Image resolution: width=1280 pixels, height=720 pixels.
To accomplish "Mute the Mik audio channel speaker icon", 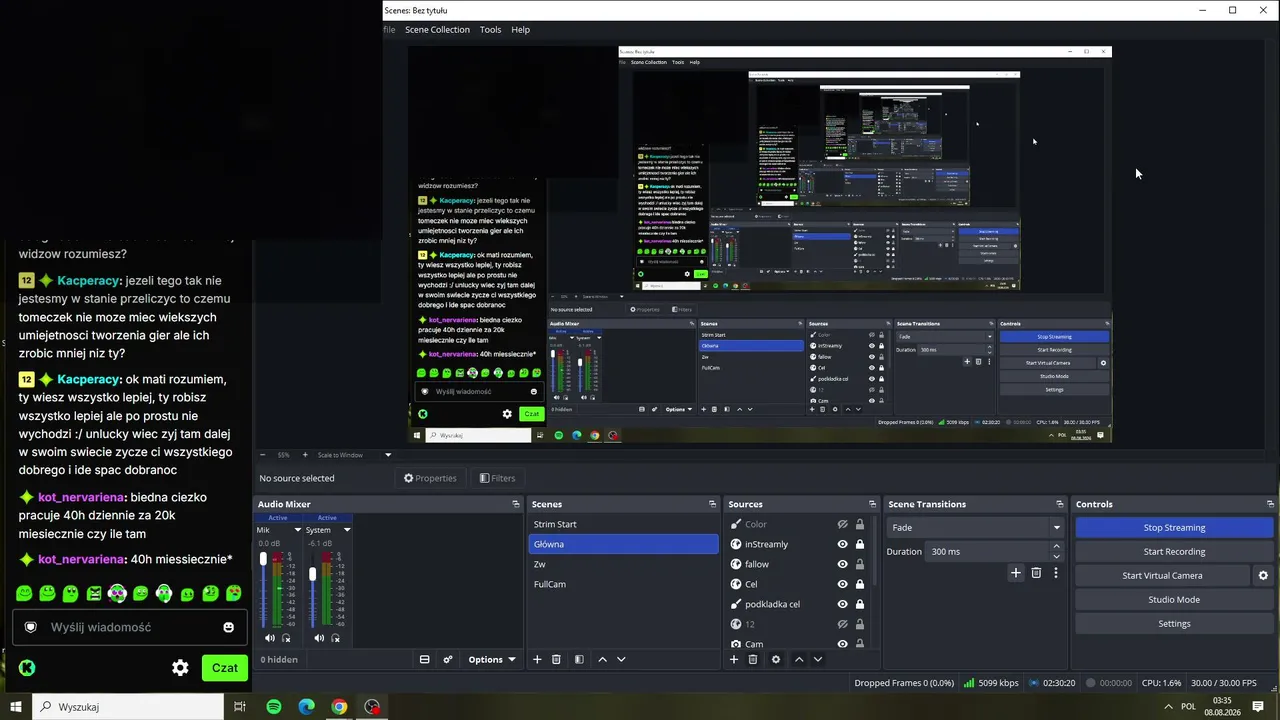I will tap(269, 638).
